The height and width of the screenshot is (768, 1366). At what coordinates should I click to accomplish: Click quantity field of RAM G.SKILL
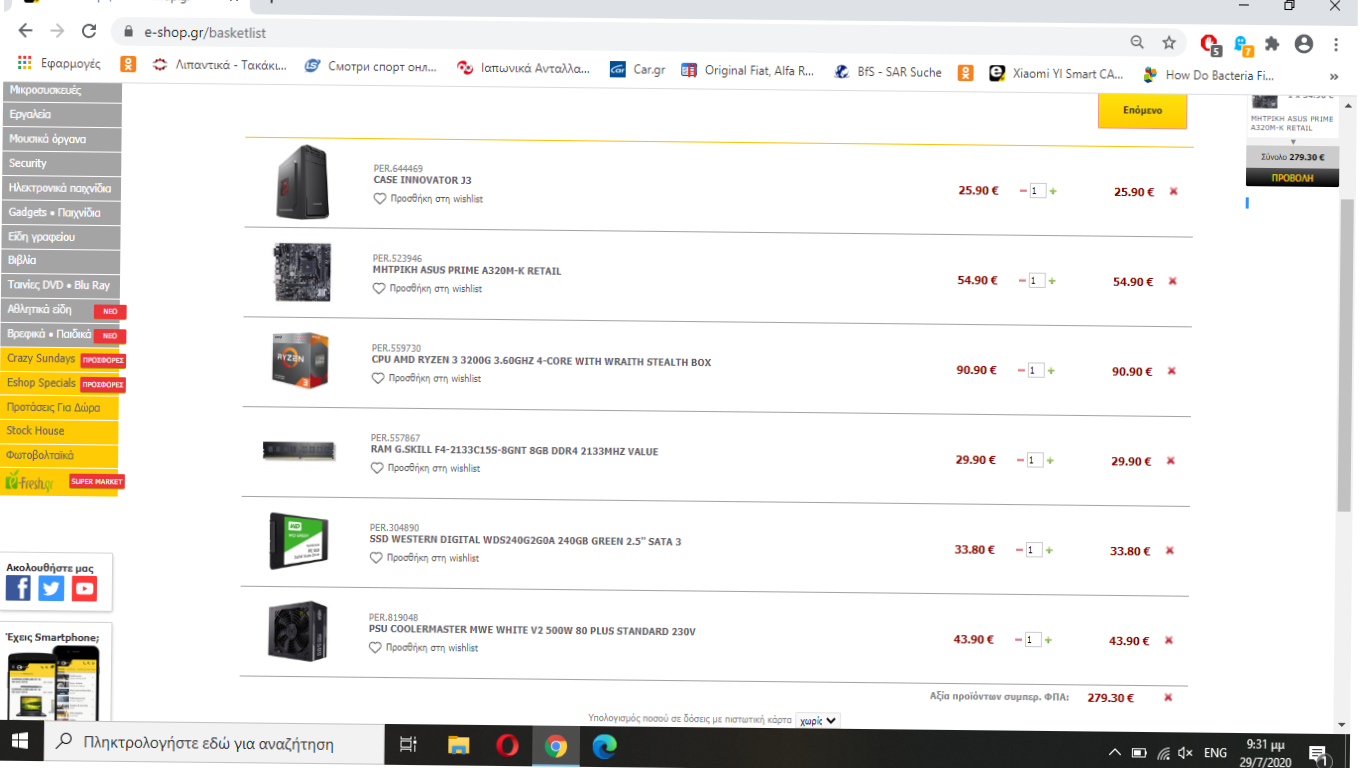(x=1035, y=461)
